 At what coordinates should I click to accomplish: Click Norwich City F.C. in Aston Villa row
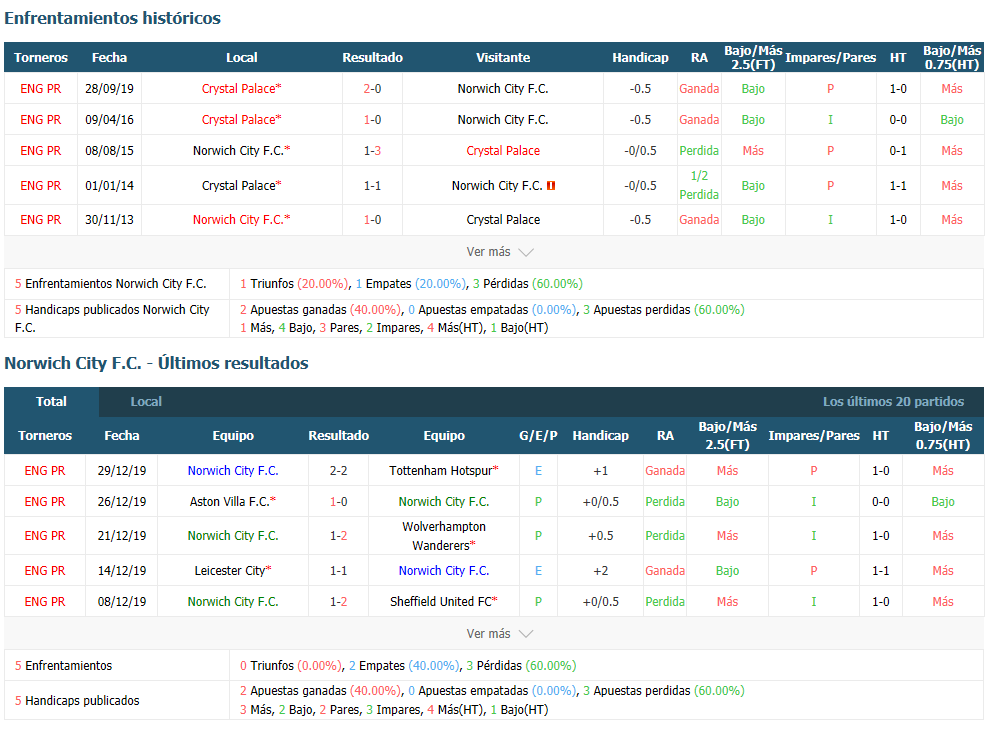tap(443, 502)
